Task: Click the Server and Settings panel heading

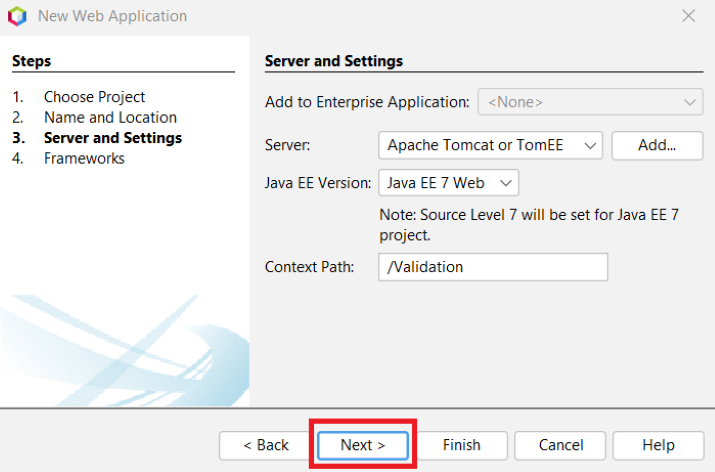Action: [333, 61]
